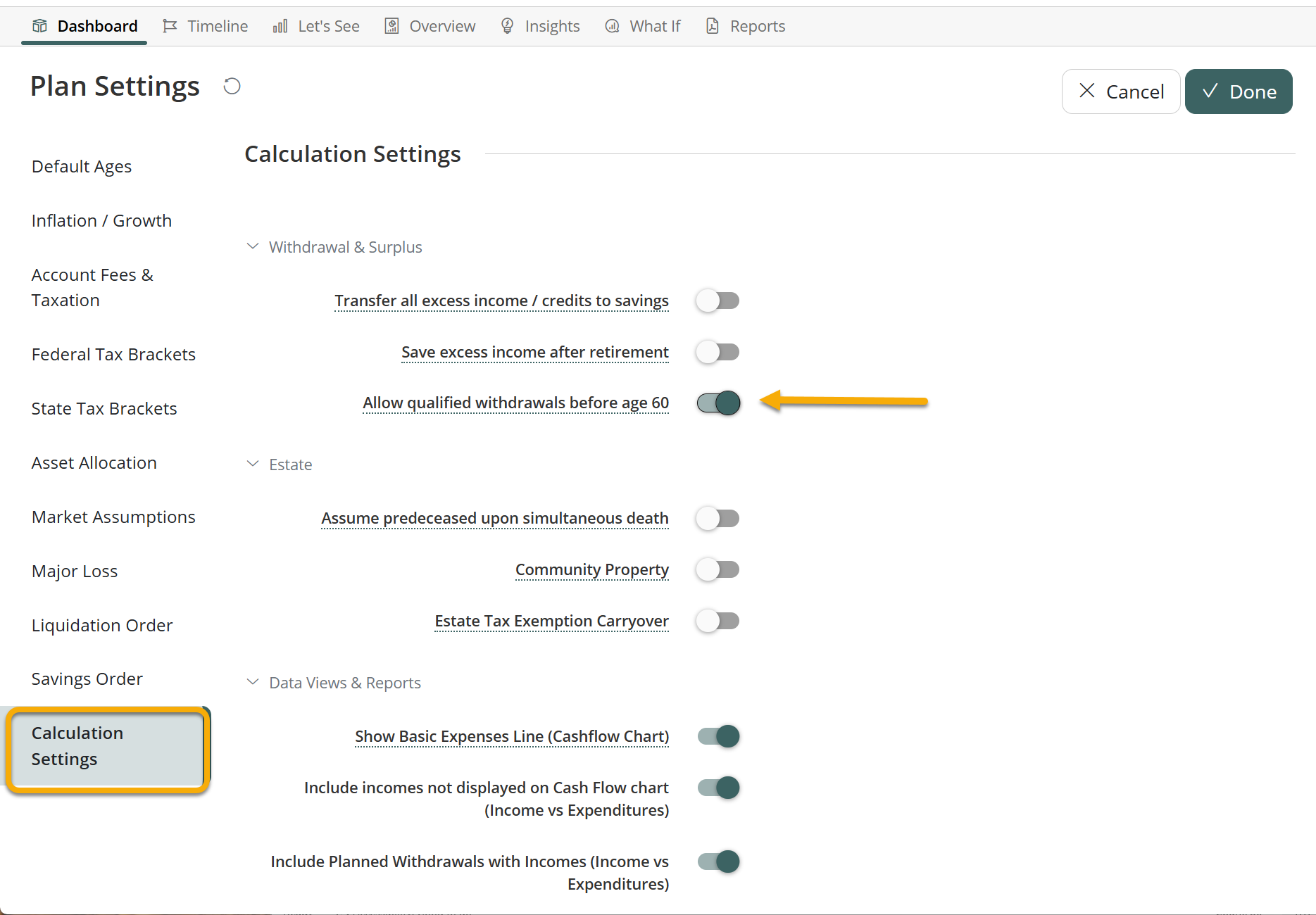Click the Cancel button
This screenshot has width=1316, height=915.
click(x=1120, y=91)
